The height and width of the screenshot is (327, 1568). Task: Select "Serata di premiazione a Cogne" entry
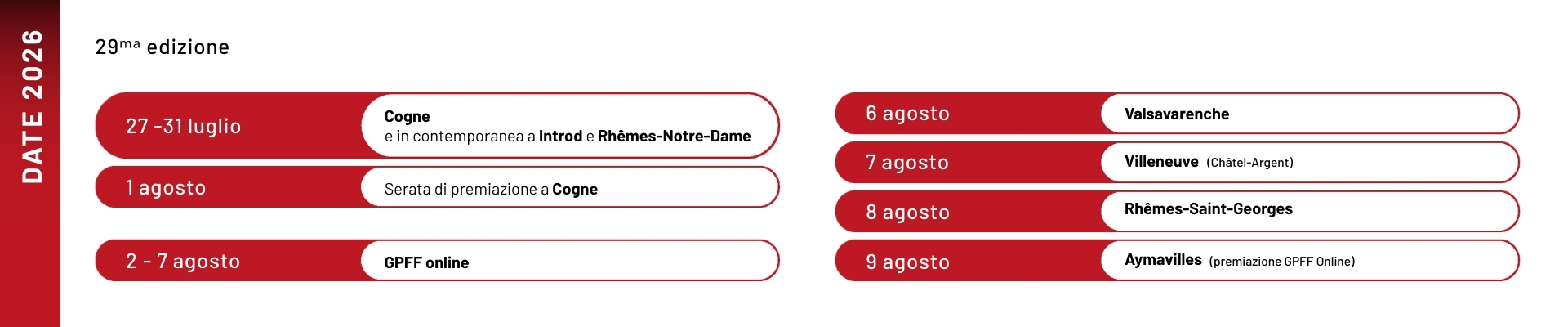click(491, 190)
